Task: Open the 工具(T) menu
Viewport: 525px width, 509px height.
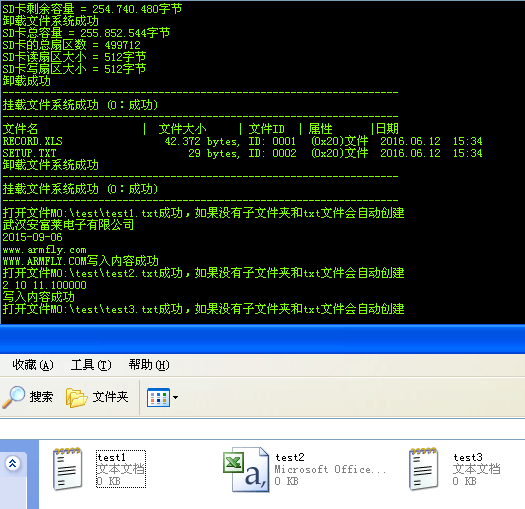Action: pyautogui.click(x=91, y=365)
